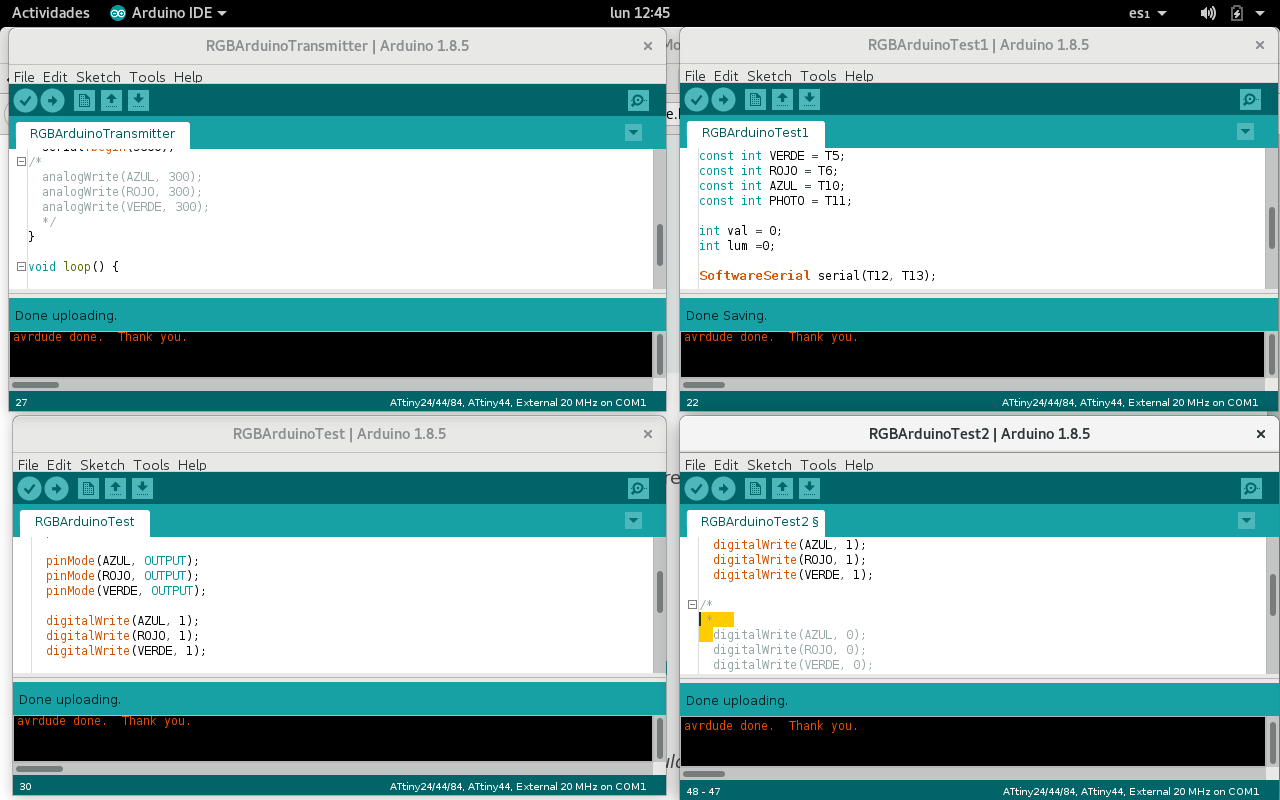The height and width of the screenshot is (800, 1280).
Task: Verify the sketch in the RGBArduinoTest window
Action: click(x=30, y=488)
